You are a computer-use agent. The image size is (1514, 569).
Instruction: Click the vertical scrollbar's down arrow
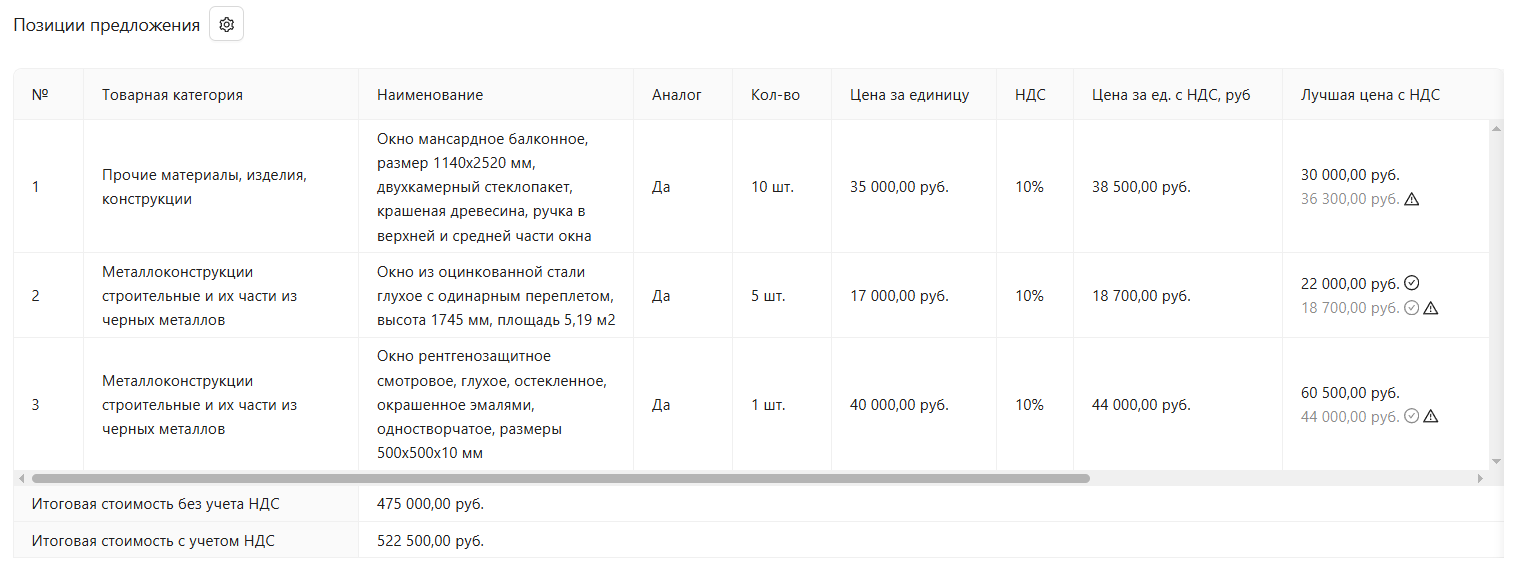click(x=1496, y=461)
